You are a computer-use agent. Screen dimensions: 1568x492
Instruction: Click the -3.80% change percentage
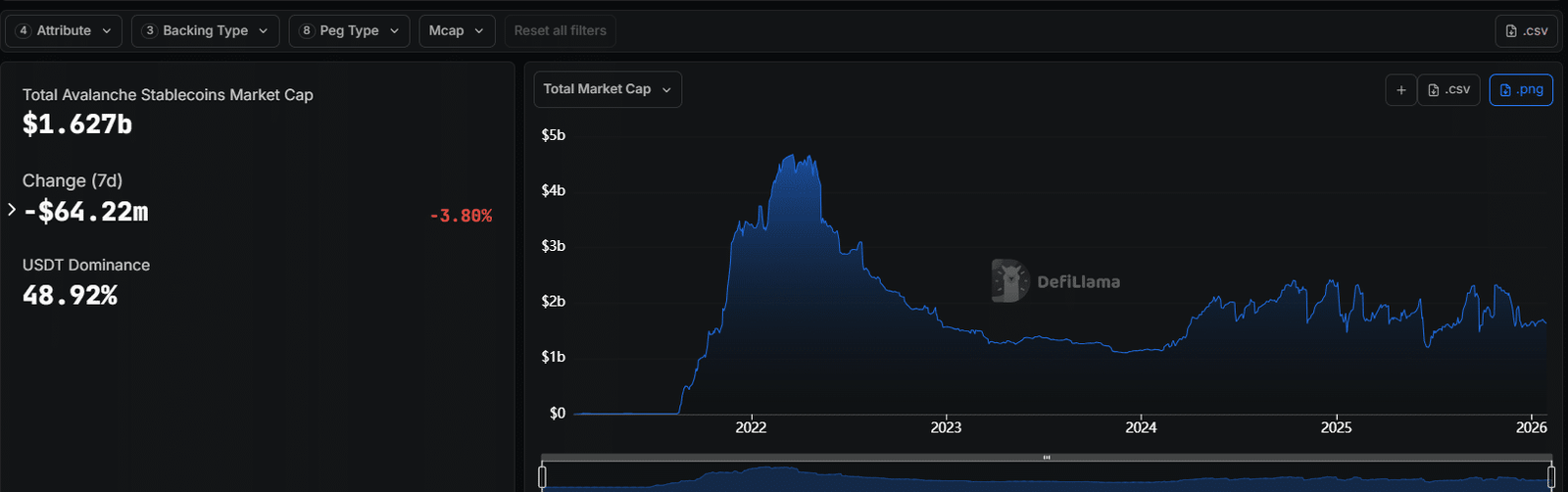[461, 216]
